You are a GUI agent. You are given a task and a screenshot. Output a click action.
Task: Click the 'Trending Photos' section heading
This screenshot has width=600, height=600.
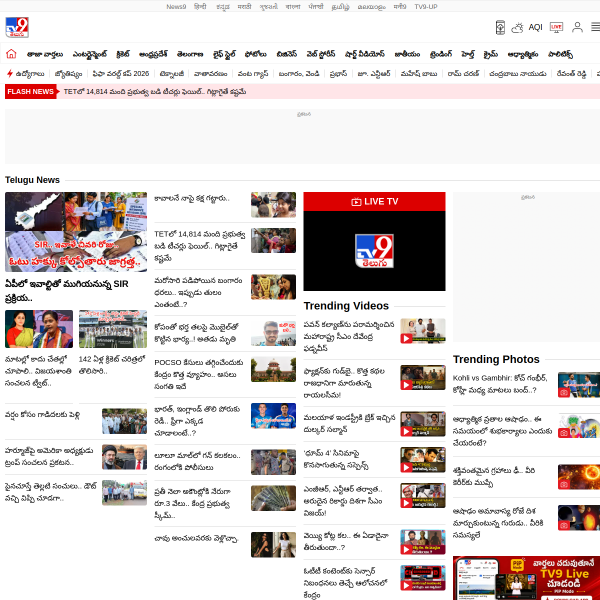[x=496, y=359]
